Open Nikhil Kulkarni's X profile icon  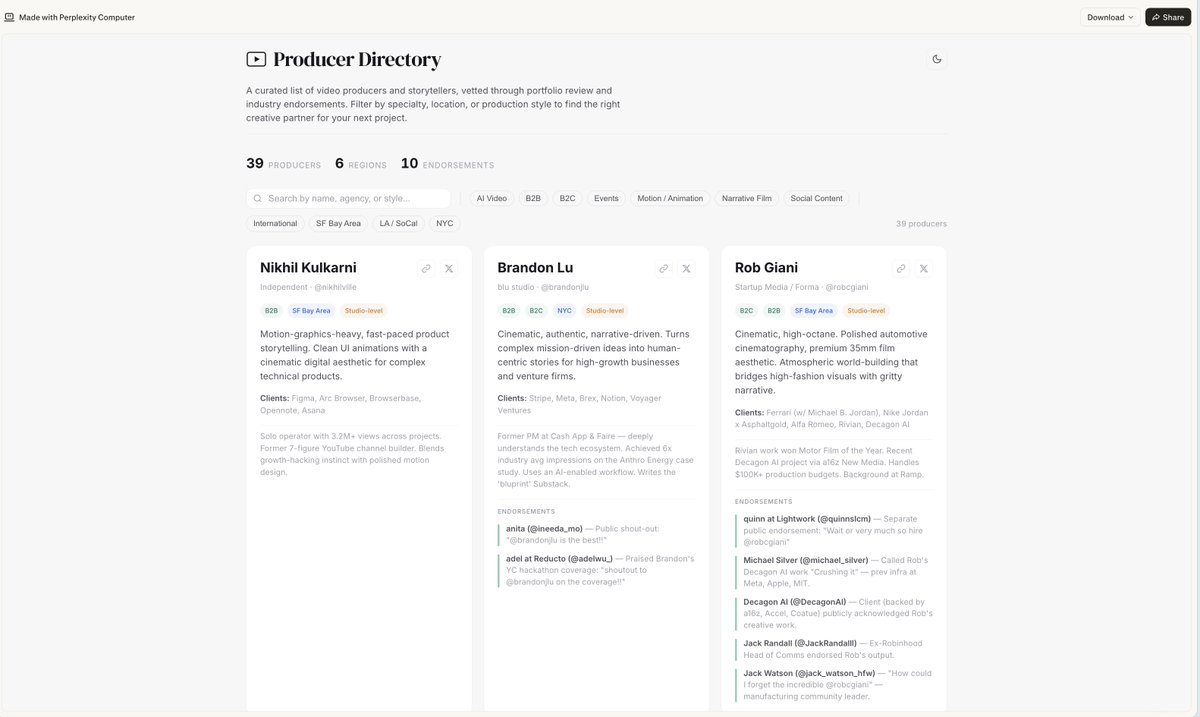(x=449, y=268)
